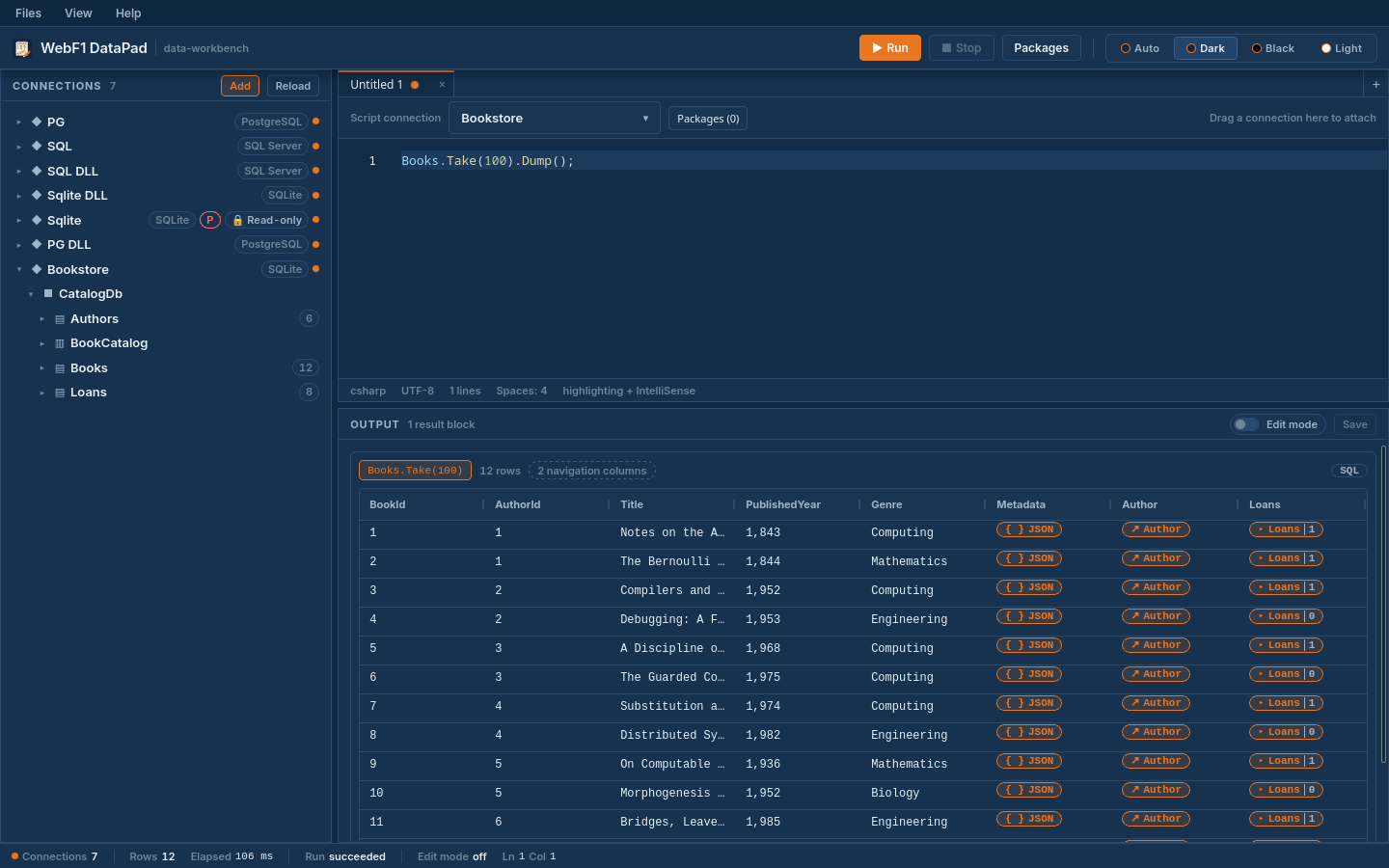Select the Dark theme option
Image resolution: width=1389 pixels, height=868 pixels.
tap(1206, 48)
